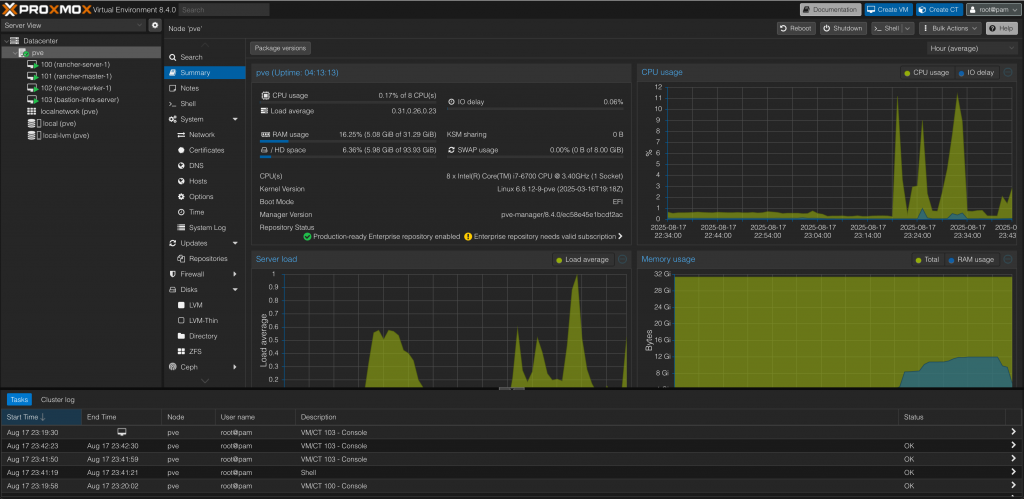The image size is (1024, 499).
Task: Click the Datacenter tree node
Action: point(40,40)
